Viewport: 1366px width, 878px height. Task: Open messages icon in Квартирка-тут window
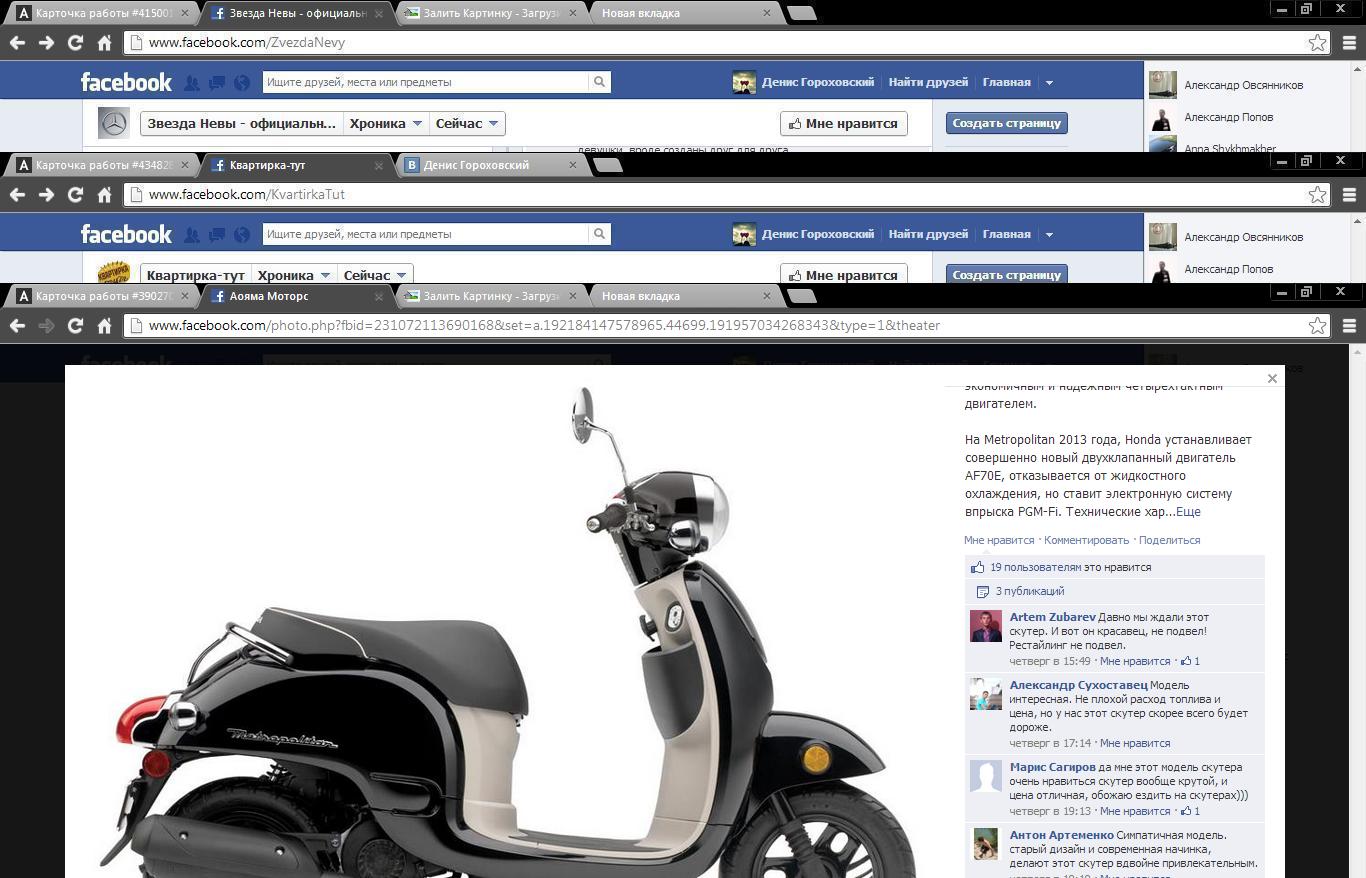pyautogui.click(x=216, y=235)
